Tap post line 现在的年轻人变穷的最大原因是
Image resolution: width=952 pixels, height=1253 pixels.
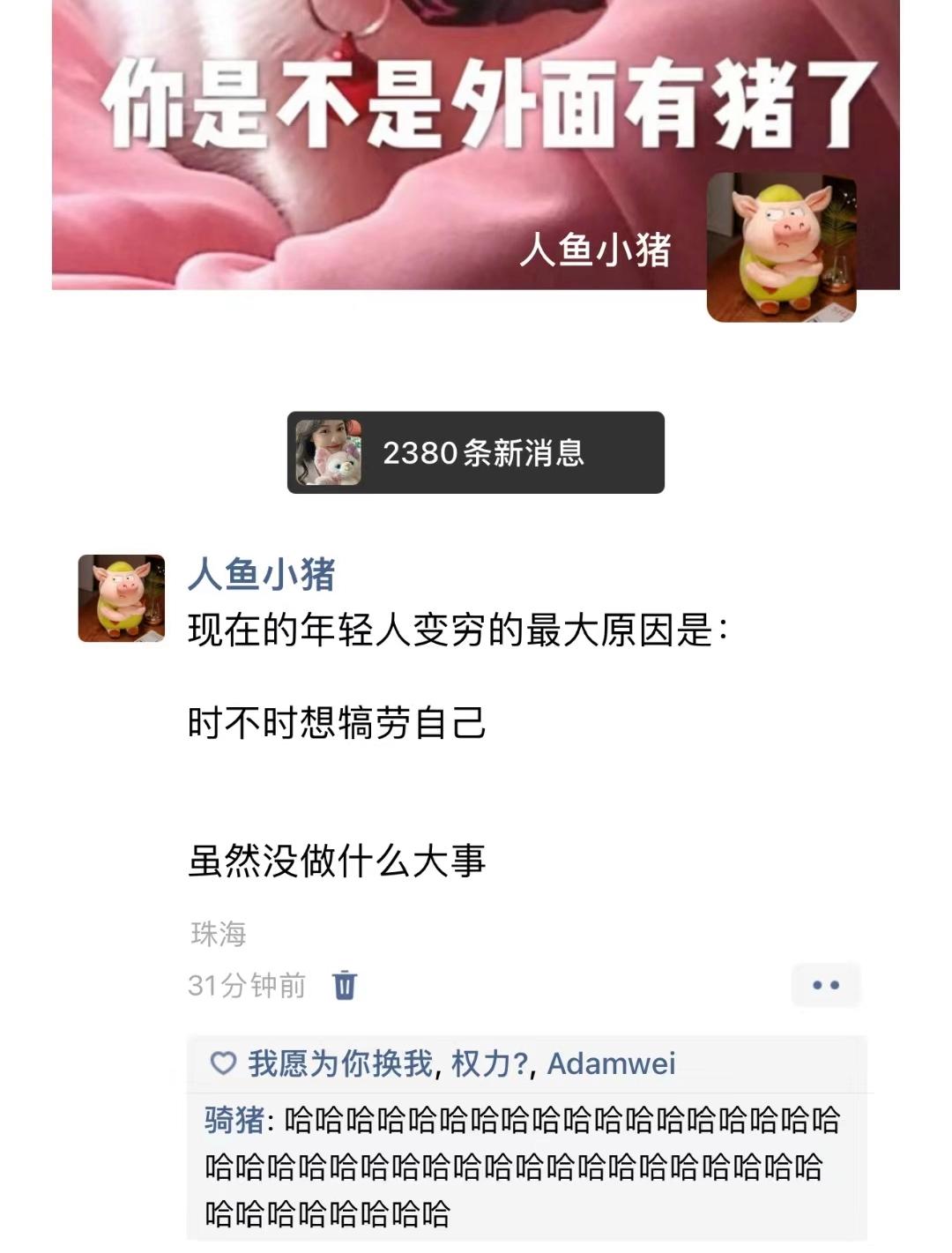[x=458, y=630]
